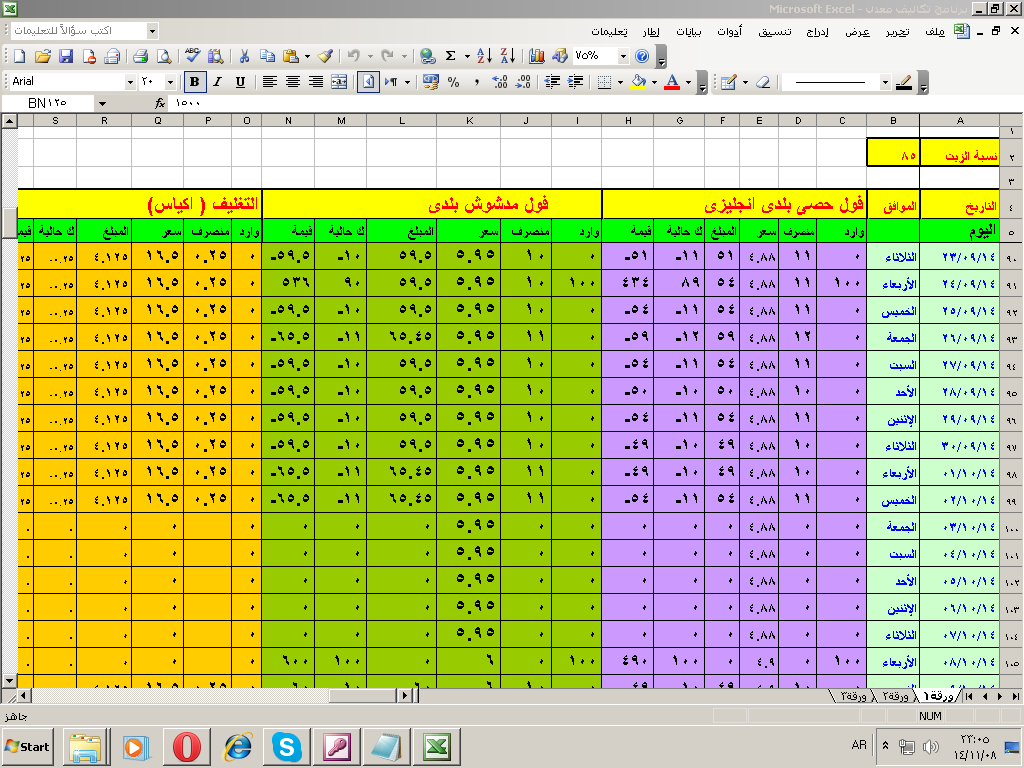Launch the Chart Wizard

coord(537,56)
